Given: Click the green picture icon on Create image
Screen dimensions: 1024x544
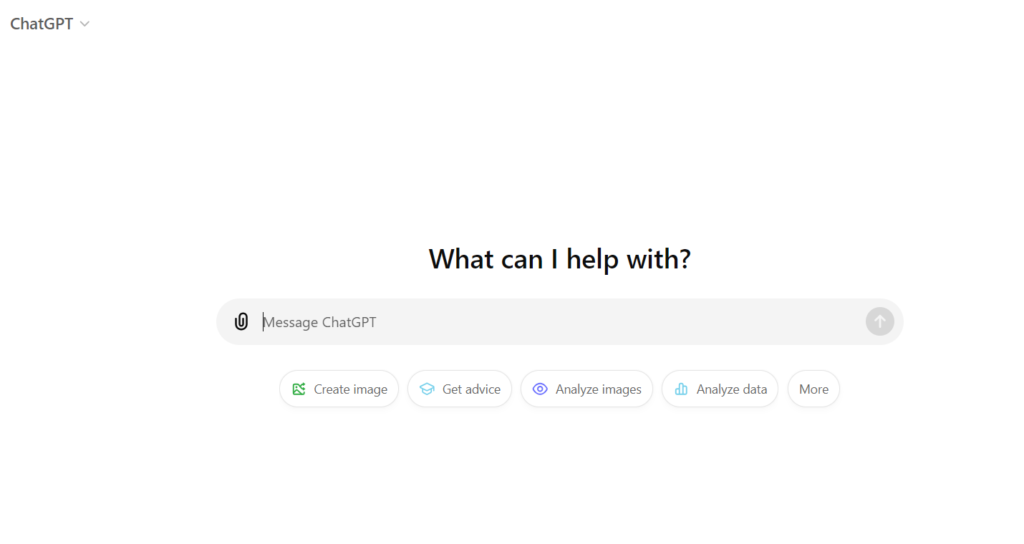Looking at the screenshot, I should pos(298,389).
